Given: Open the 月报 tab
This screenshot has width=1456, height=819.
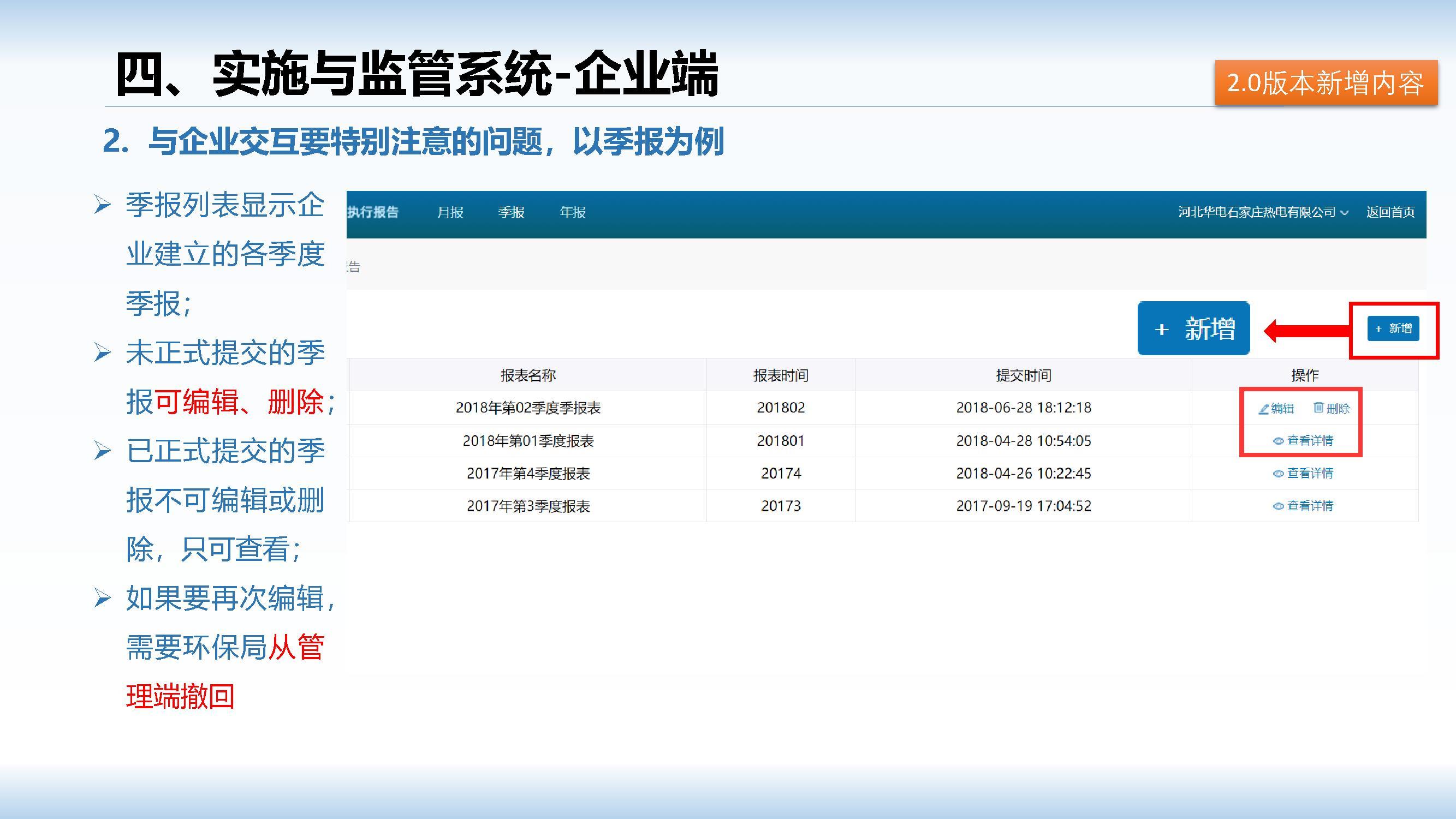Looking at the screenshot, I should (x=450, y=212).
